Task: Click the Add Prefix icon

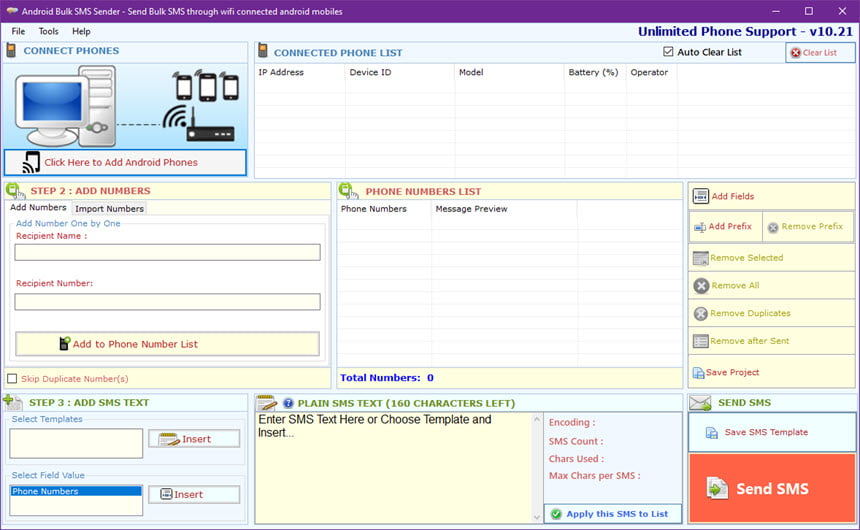Action: click(x=700, y=227)
